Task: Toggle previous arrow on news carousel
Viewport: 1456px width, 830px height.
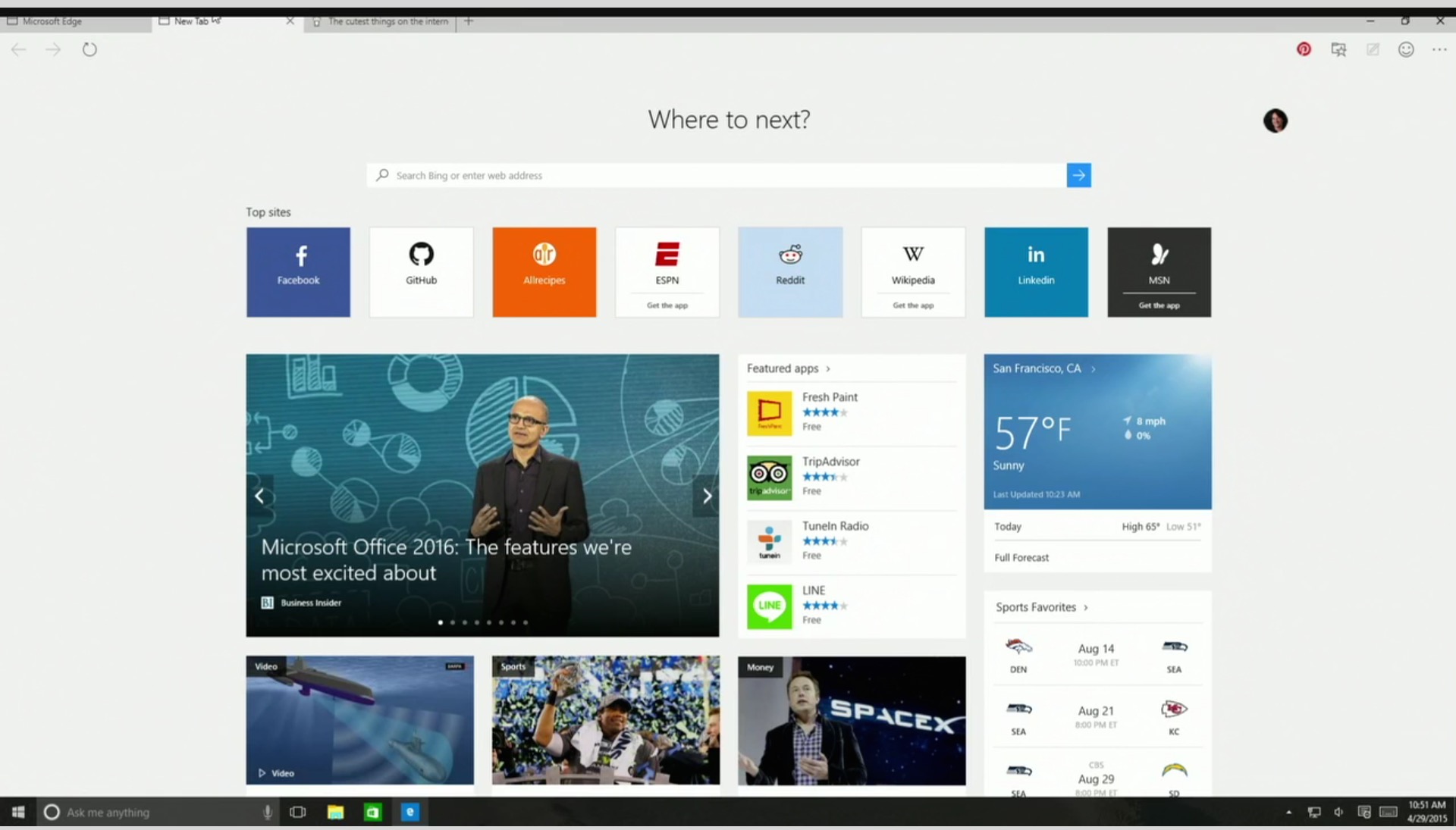Action: coord(260,496)
